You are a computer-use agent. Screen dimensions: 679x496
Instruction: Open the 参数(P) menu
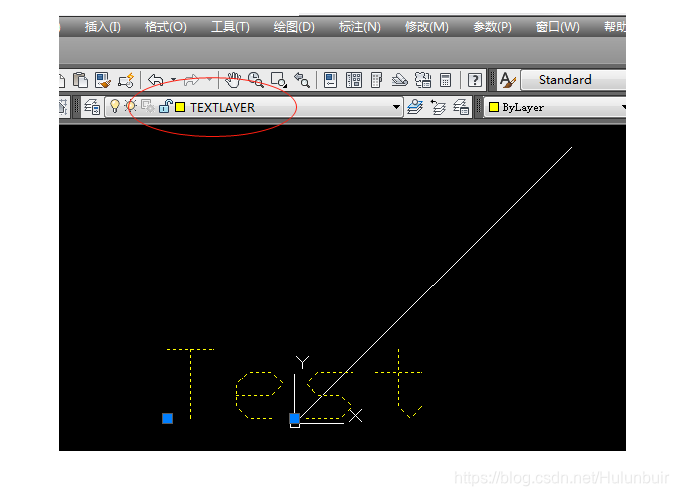(x=492, y=27)
